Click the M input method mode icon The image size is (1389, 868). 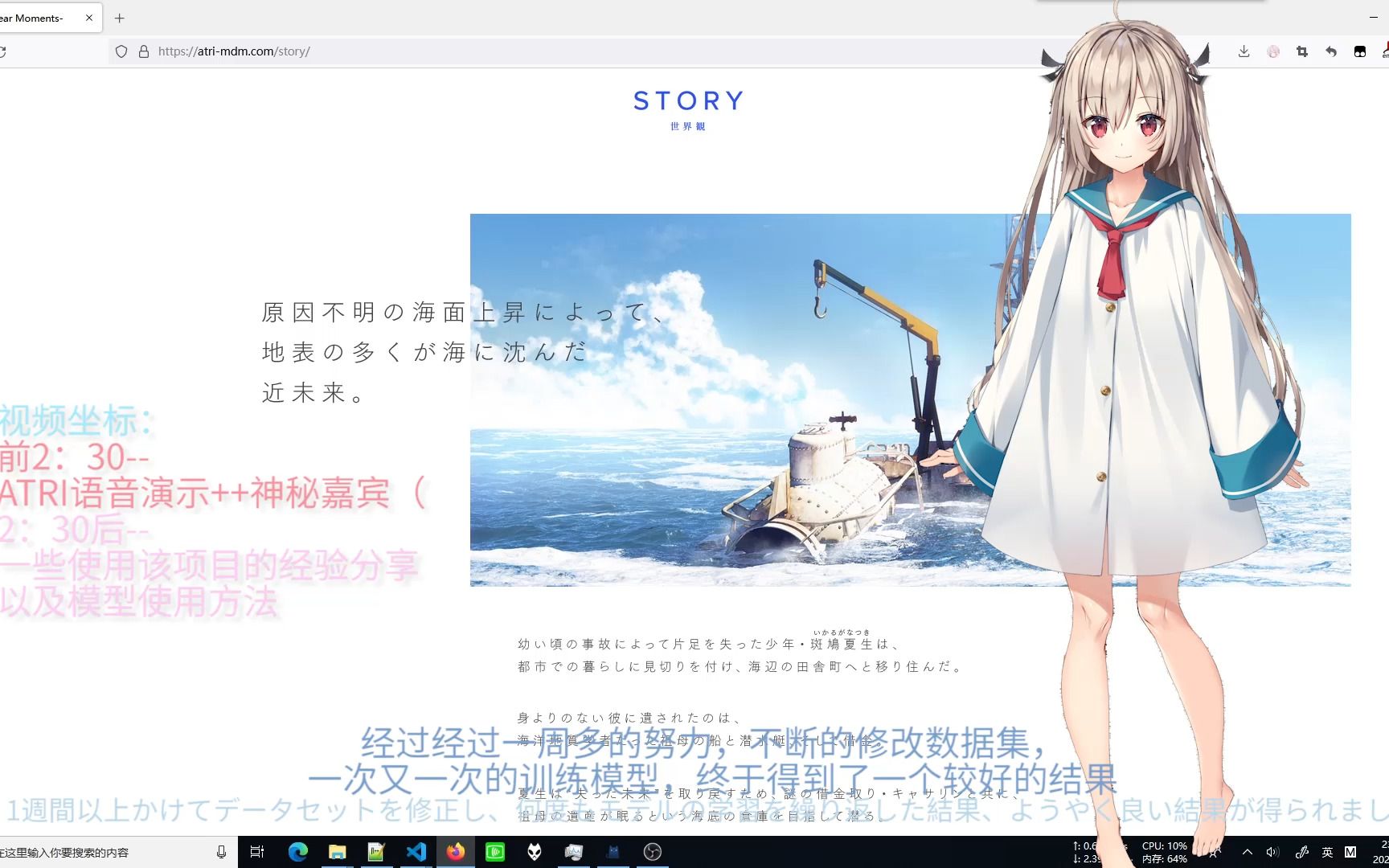coord(1351,852)
